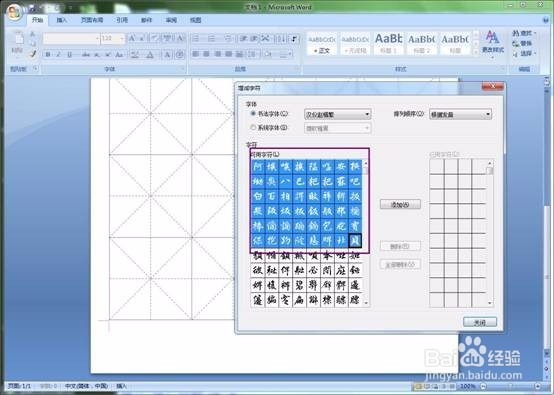Open the round Office button menu
The width and height of the screenshot is (554, 395).
[x=14, y=13]
